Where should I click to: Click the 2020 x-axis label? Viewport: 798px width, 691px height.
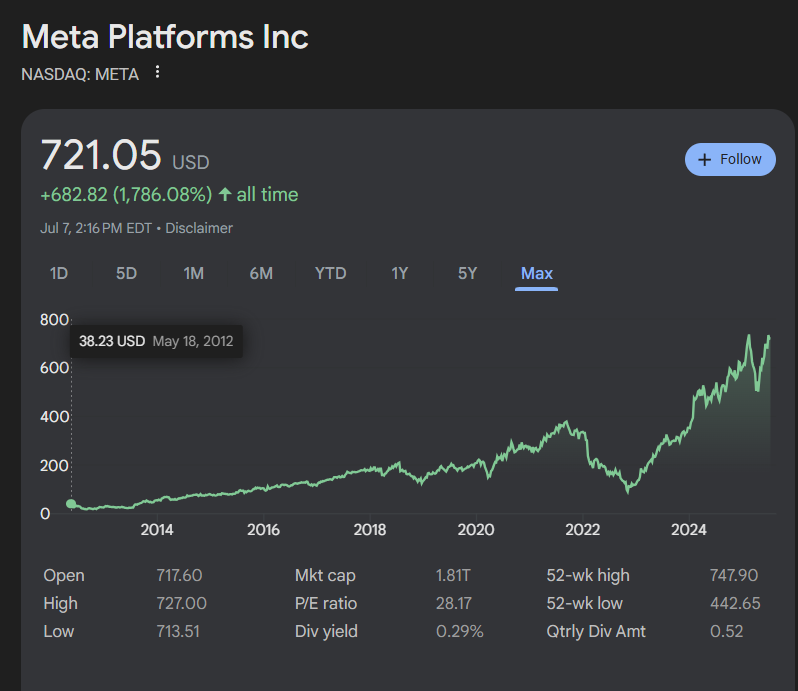pos(476,530)
